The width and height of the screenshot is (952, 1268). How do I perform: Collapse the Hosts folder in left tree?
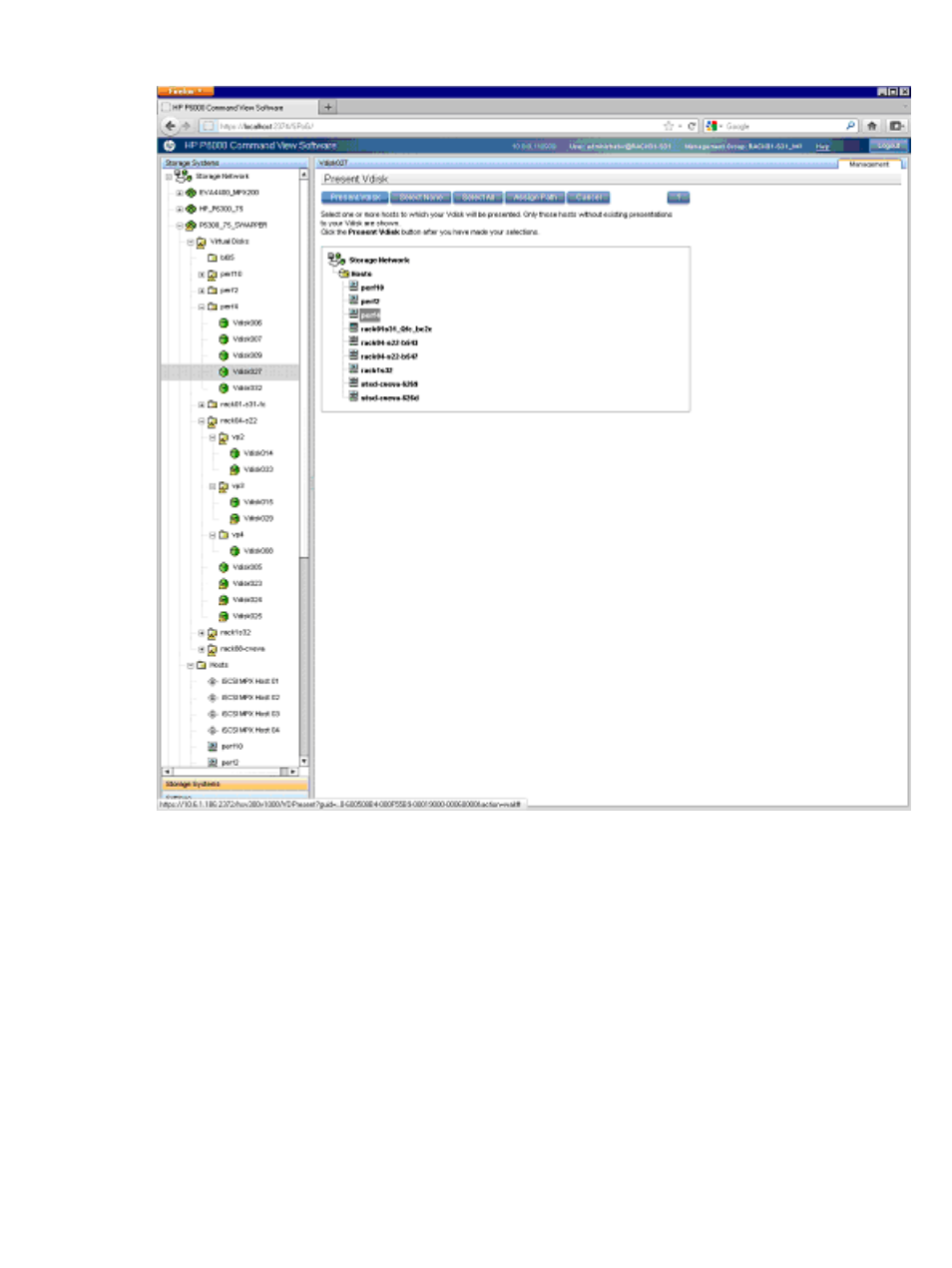tap(191, 665)
